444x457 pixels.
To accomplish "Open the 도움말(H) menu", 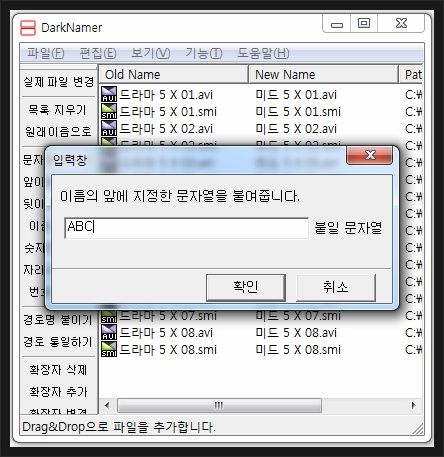I will [x=263, y=53].
